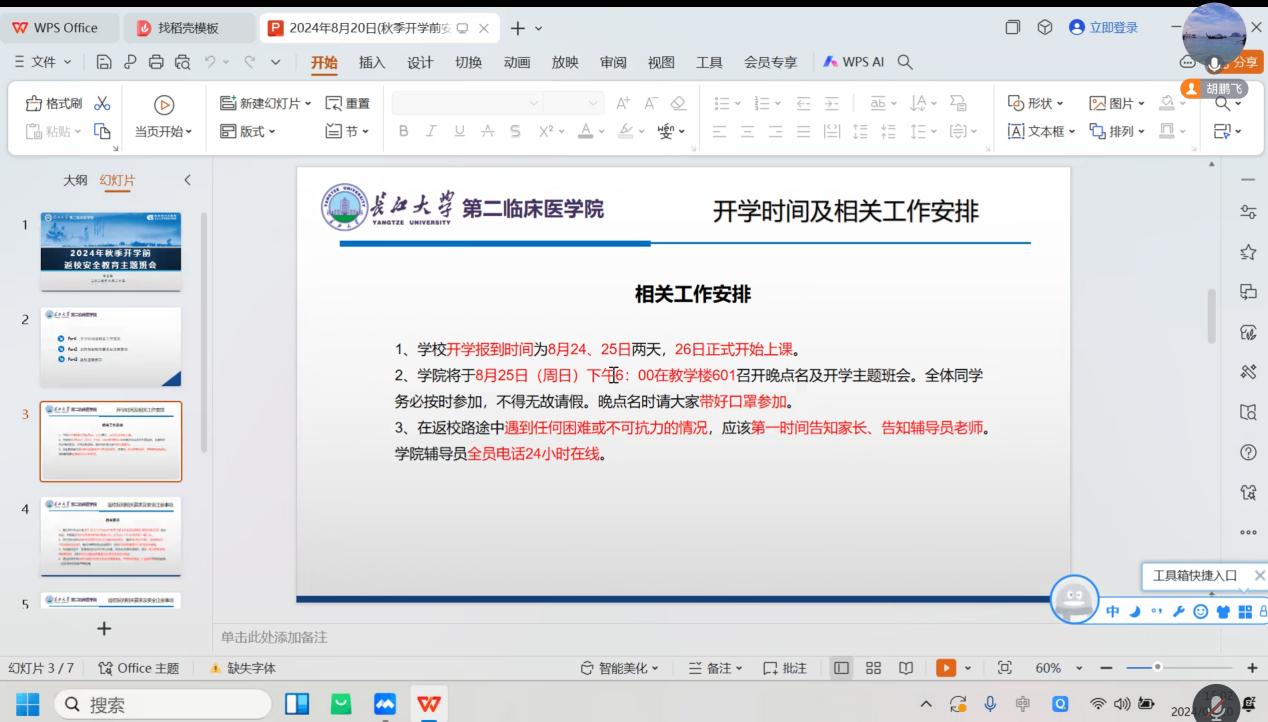
Task: Open right sidebar help question icon
Action: [1247, 452]
